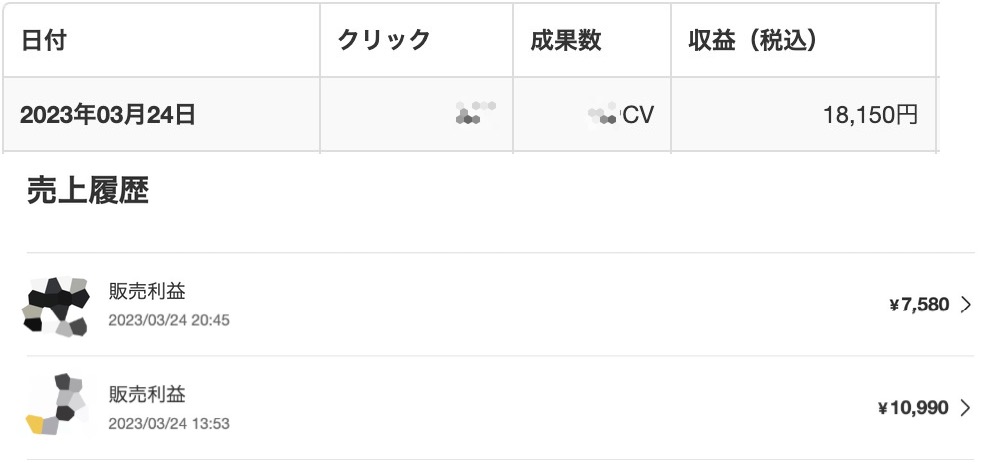The image size is (984, 464).
Task: Click the blurred thumbnail of the 20:45 sale
Action: point(56,306)
